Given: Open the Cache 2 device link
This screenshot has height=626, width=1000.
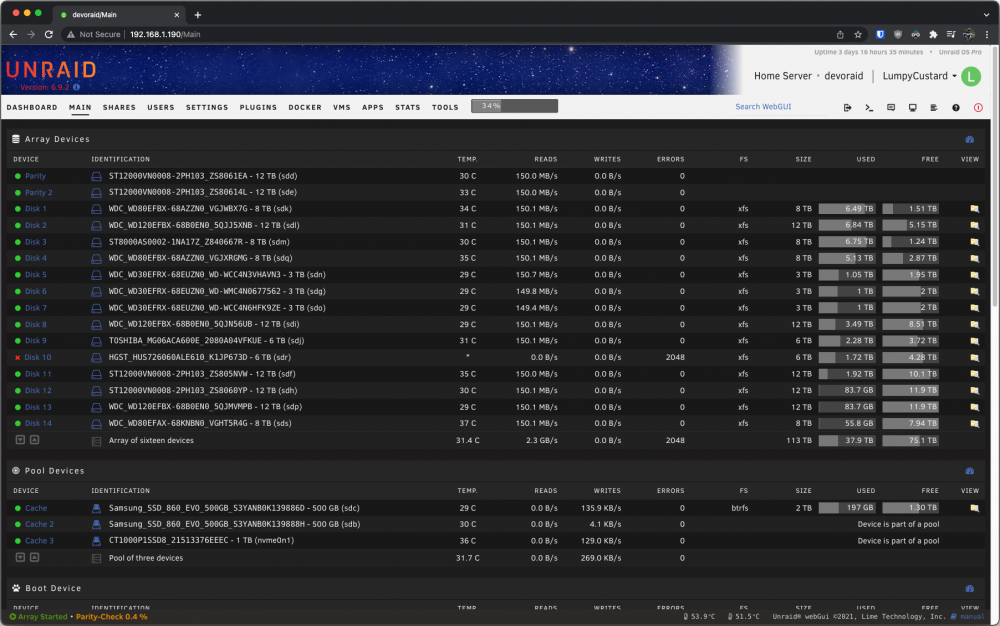Looking at the screenshot, I should [40, 525].
